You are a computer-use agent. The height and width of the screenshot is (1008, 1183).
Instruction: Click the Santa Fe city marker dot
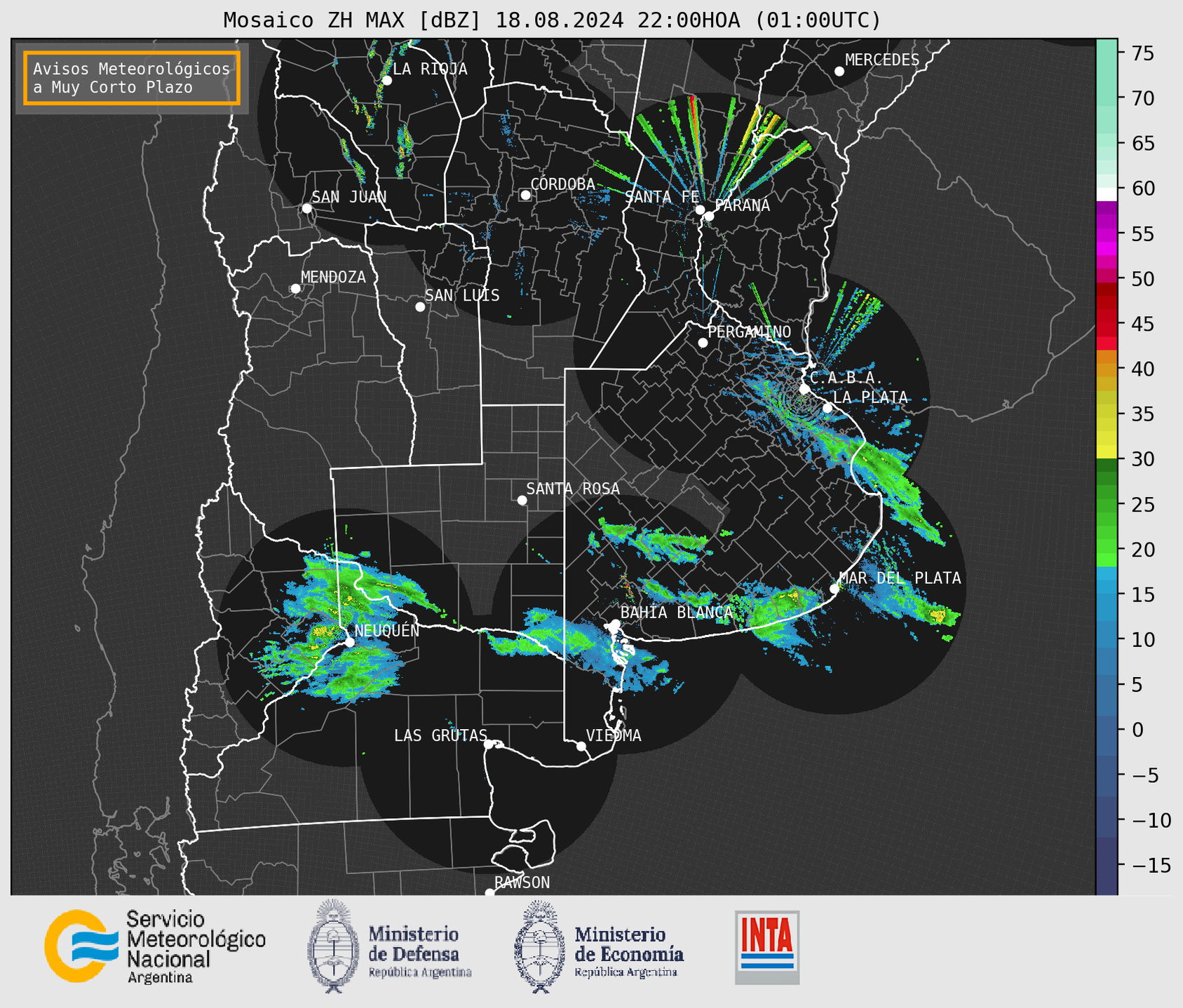[x=700, y=210]
